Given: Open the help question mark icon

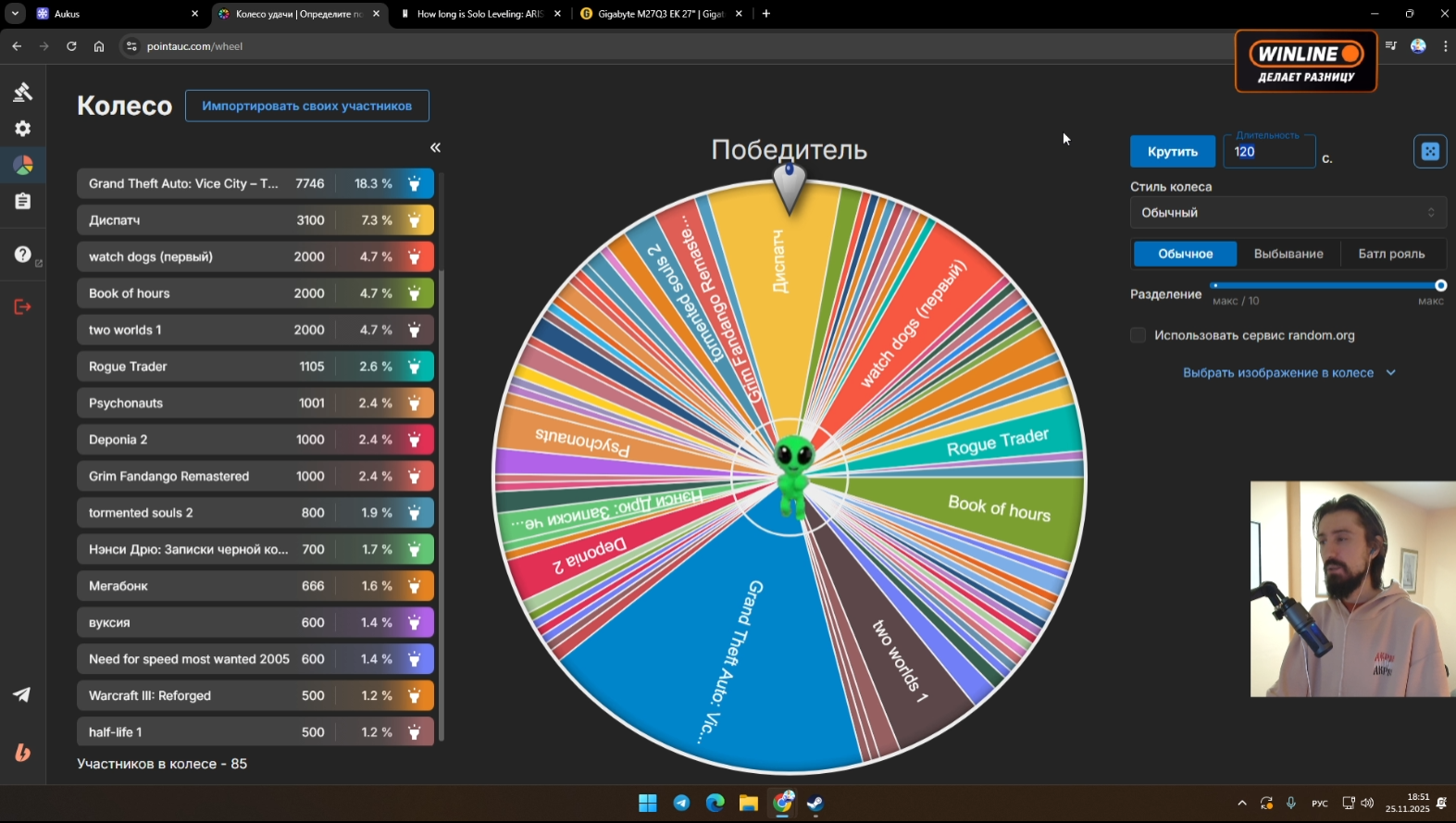Looking at the screenshot, I should pos(23,255).
